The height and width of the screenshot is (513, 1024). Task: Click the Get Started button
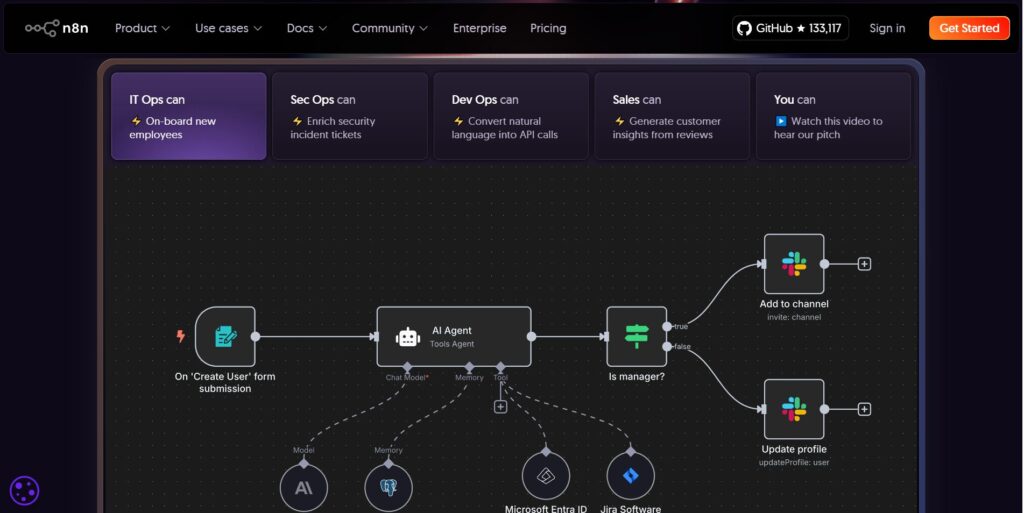coord(969,28)
